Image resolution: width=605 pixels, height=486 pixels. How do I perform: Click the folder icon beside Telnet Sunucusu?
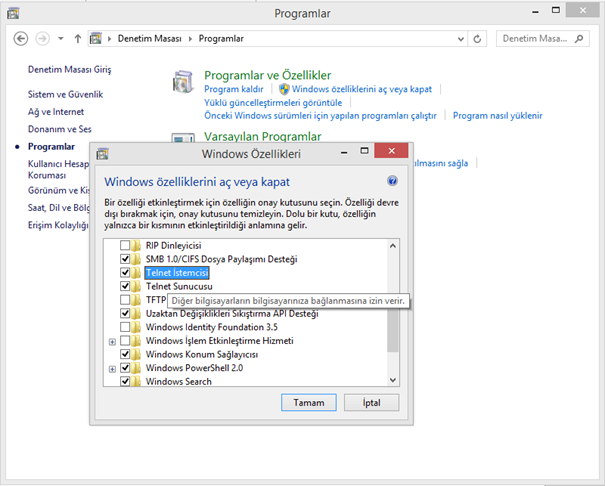(135, 286)
